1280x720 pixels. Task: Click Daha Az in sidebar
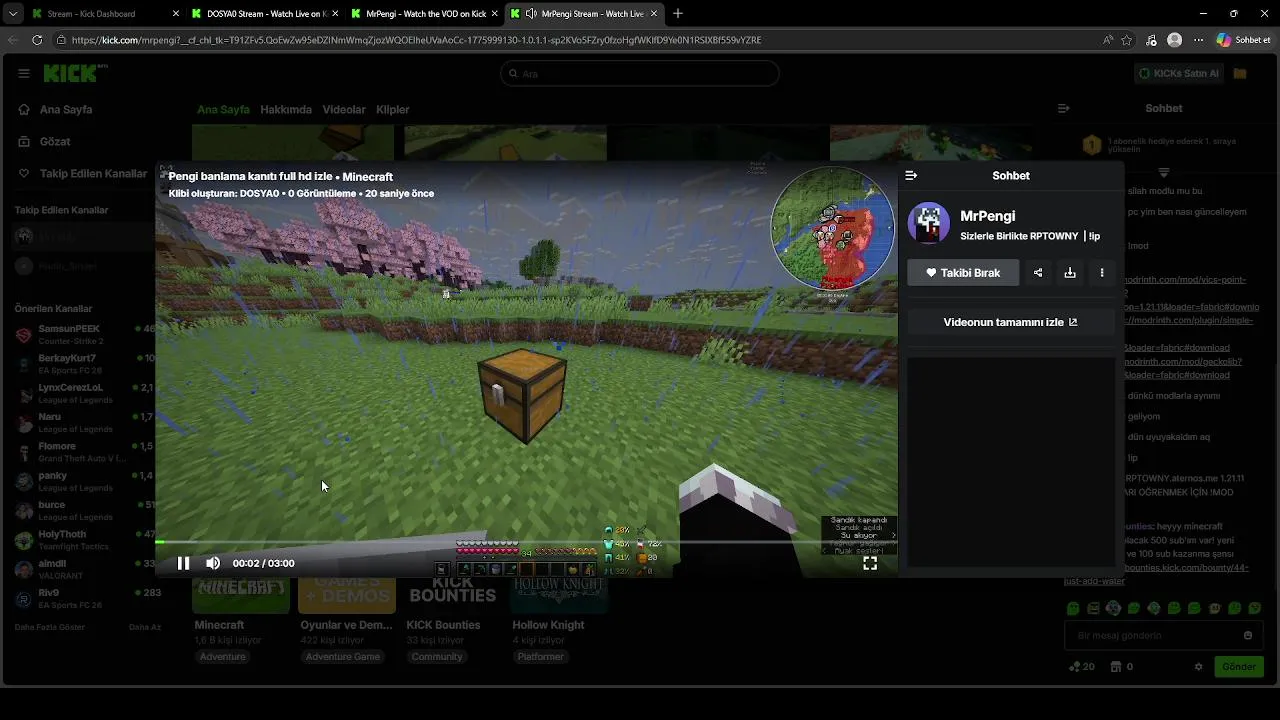(x=145, y=627)
